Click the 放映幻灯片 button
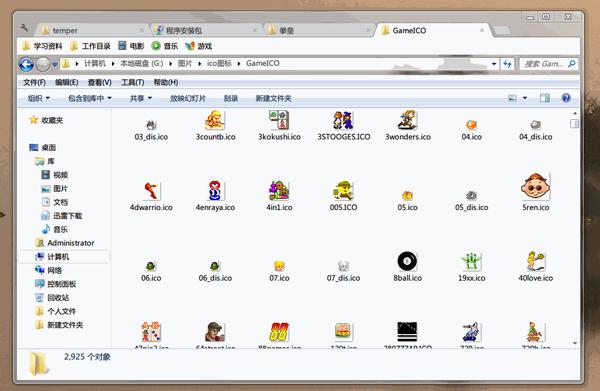600x391 pixels. point(188,98)
